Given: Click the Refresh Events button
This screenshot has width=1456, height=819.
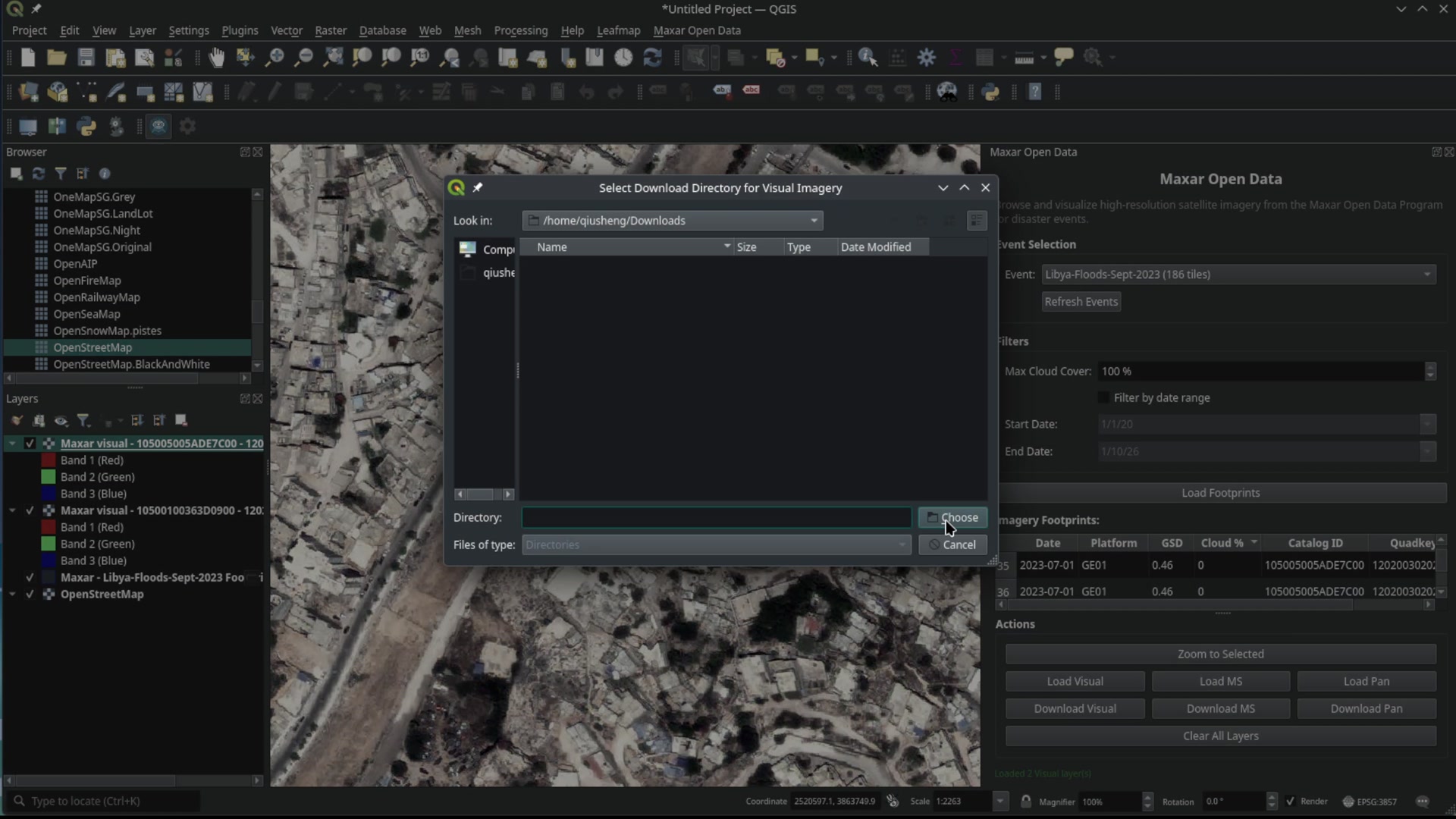Looking at the screenshot, I should click(x=1081, y=302).
